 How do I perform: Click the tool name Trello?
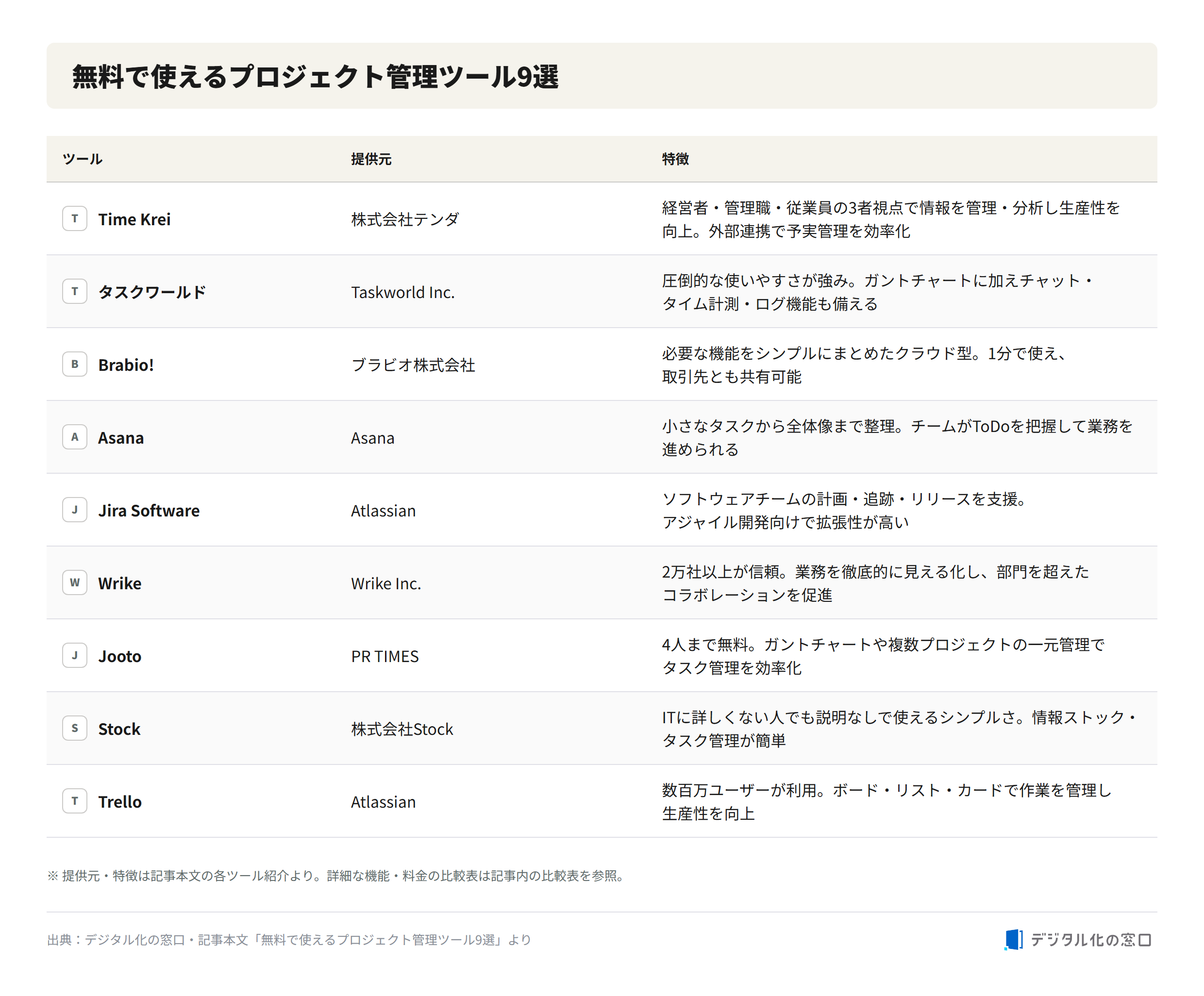tap(120, 801)
